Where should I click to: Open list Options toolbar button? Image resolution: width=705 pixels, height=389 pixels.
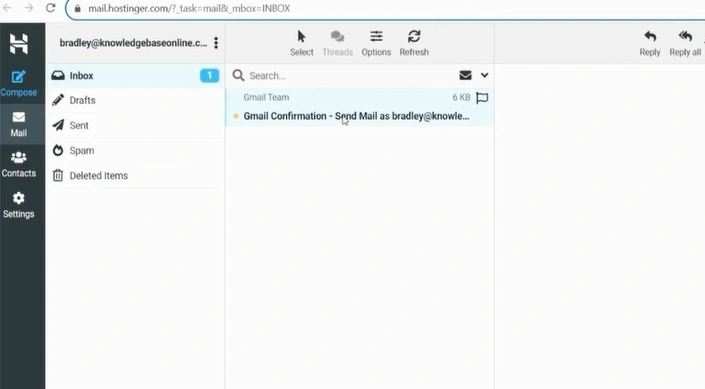376,43
